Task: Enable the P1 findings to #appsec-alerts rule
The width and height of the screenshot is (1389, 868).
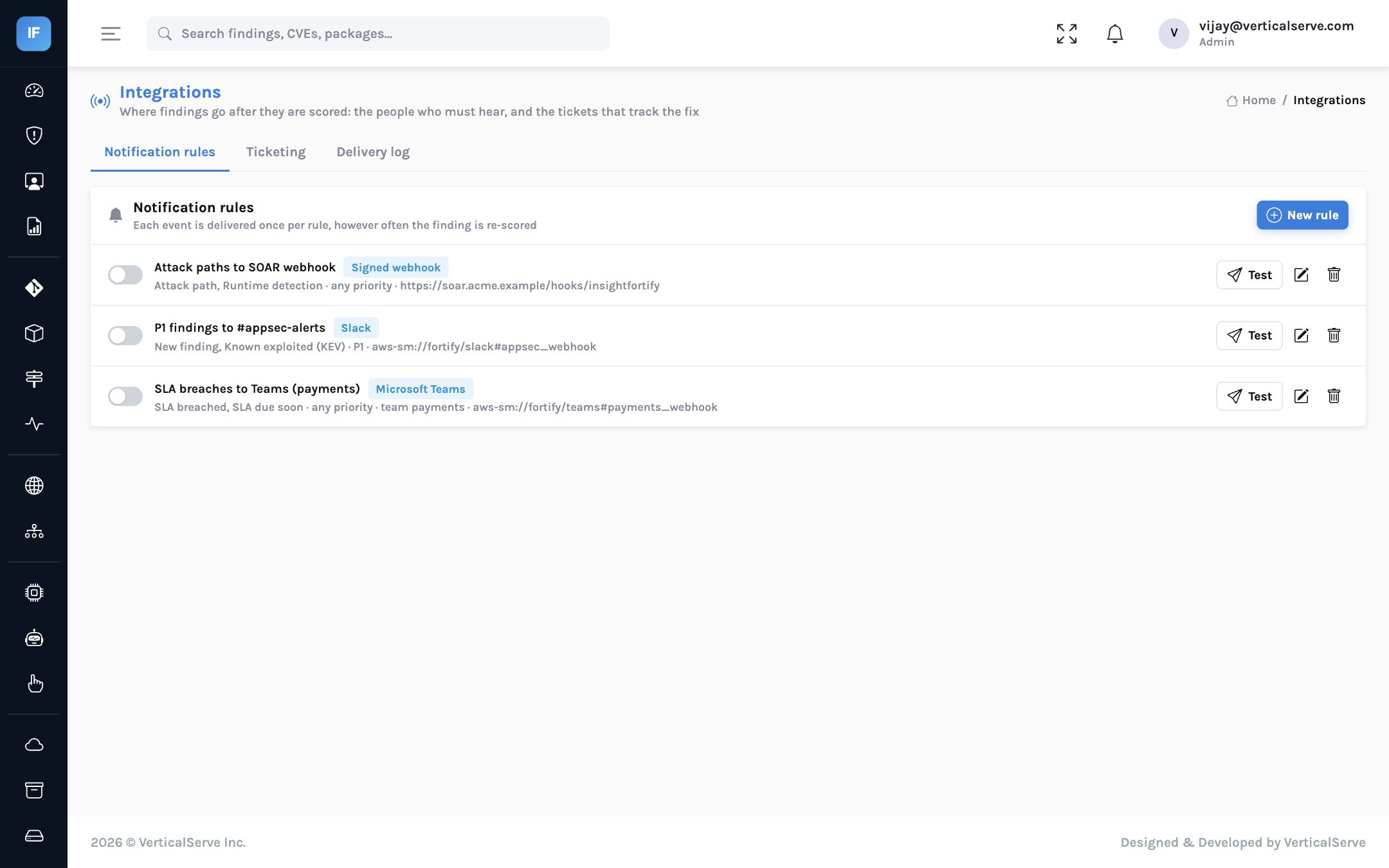Action: pos(125,336)
